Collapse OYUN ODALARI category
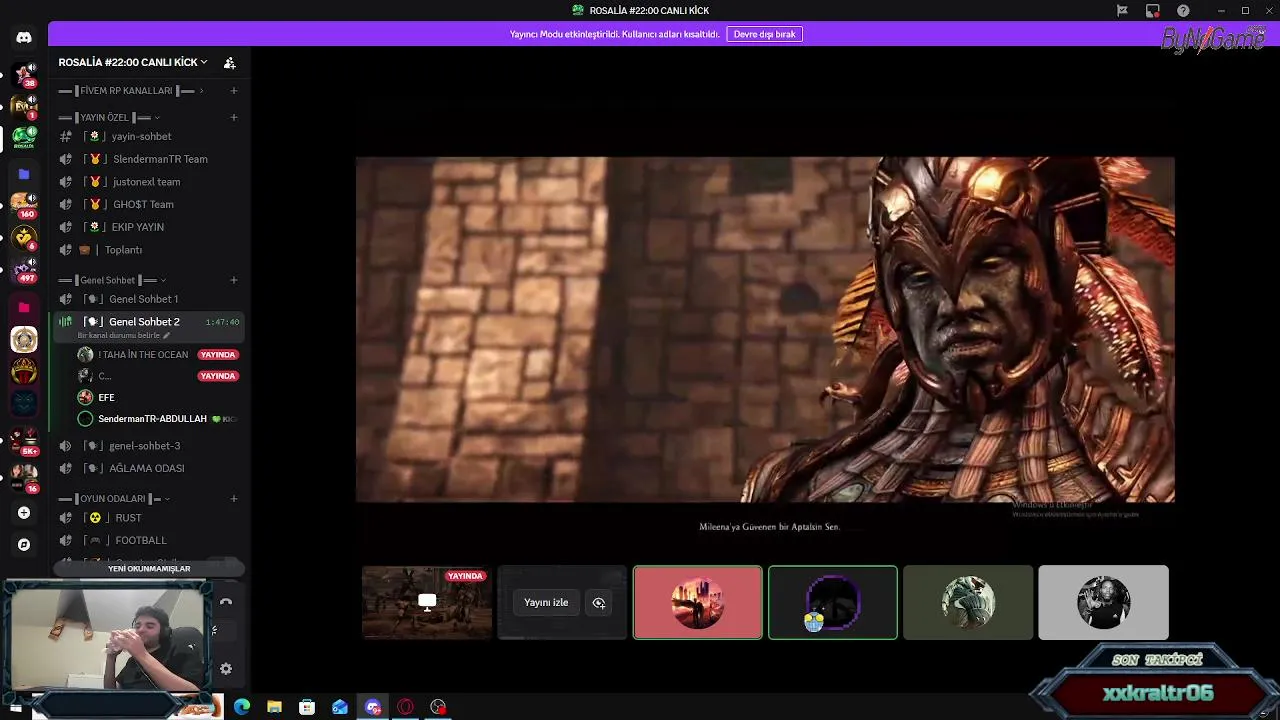The width and height of the screenshot is (1280, 720). (x=115, y=498)
